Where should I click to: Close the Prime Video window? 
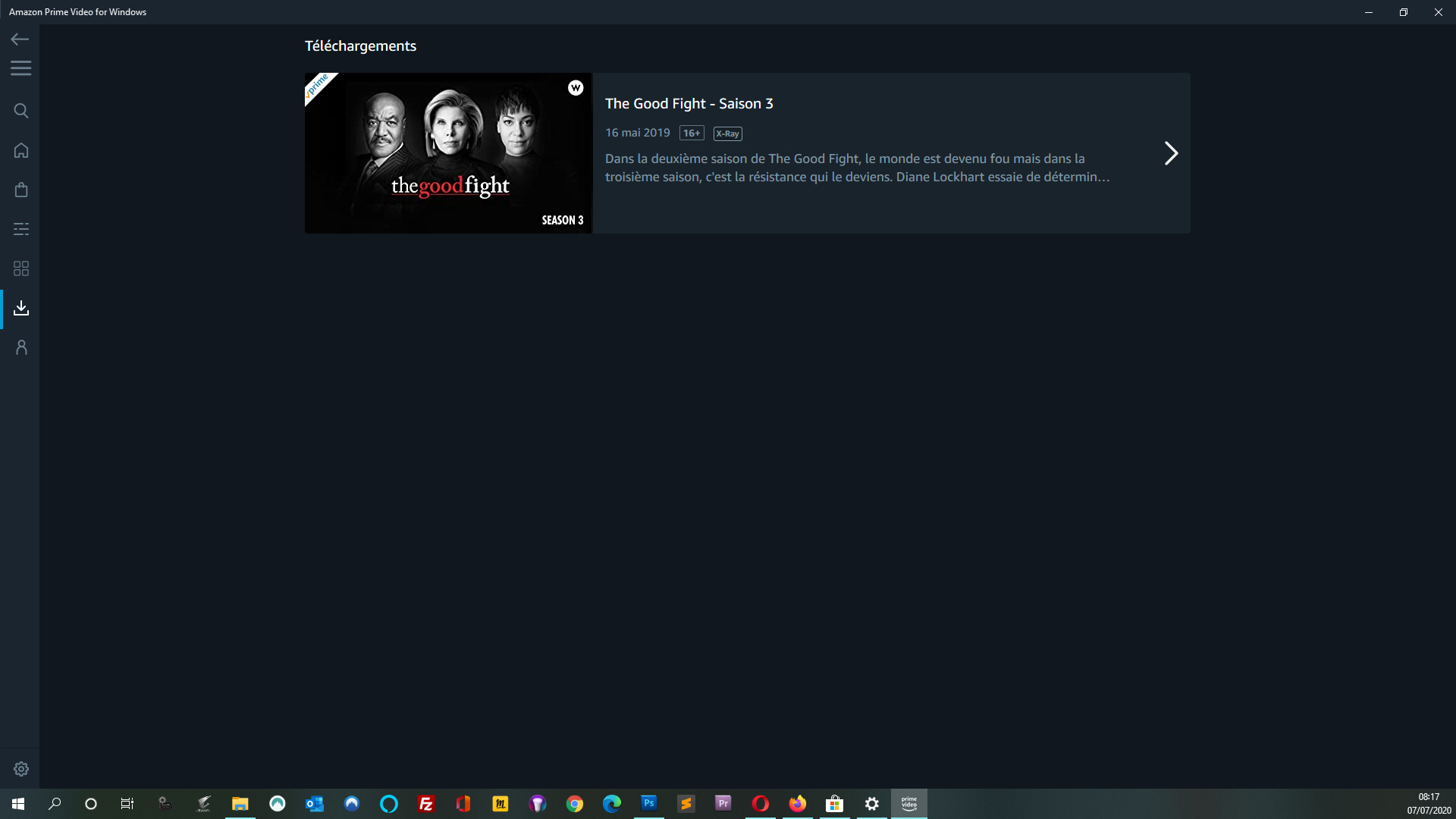click(1439, 12)
